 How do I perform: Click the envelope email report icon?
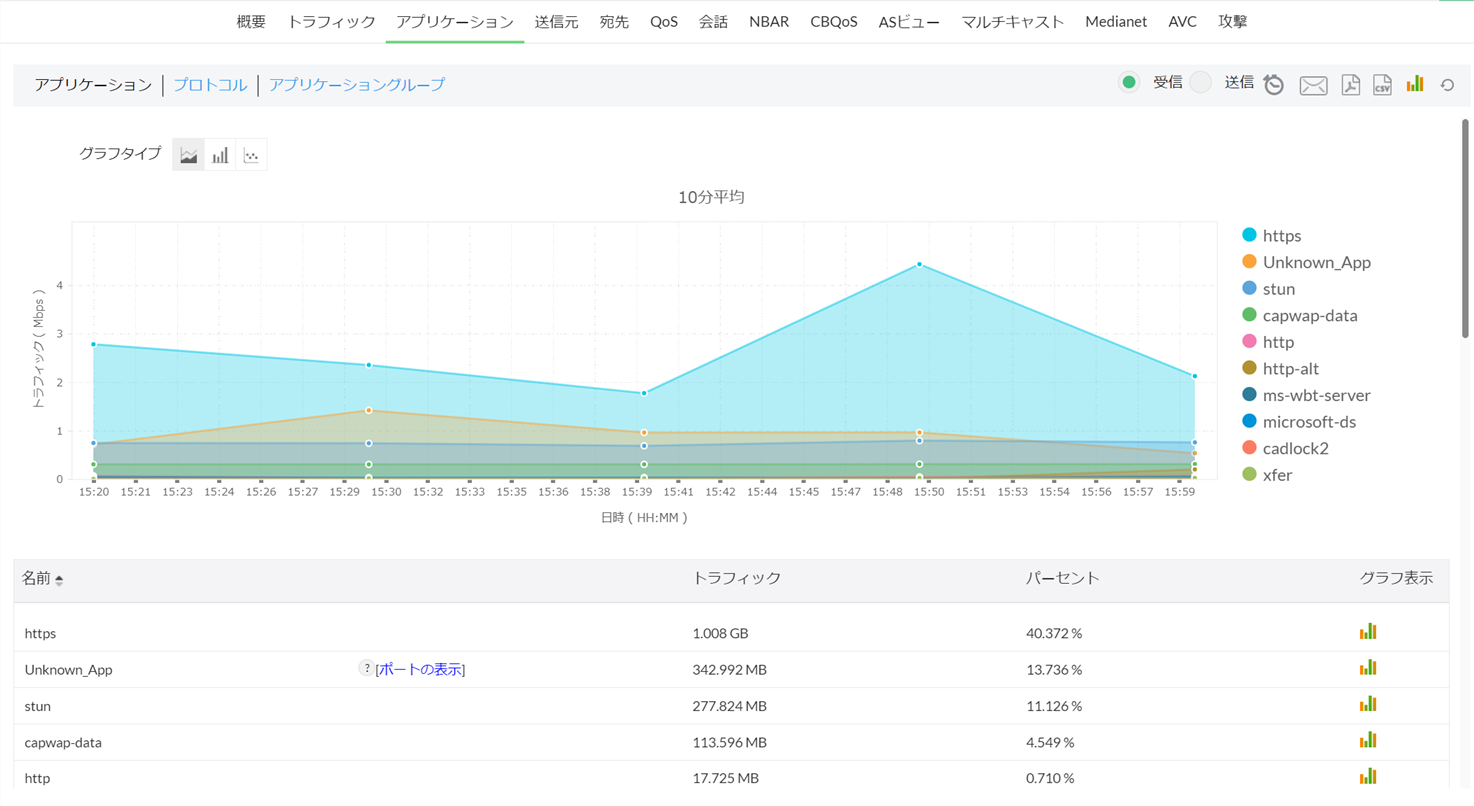[x=1313, y=86]
